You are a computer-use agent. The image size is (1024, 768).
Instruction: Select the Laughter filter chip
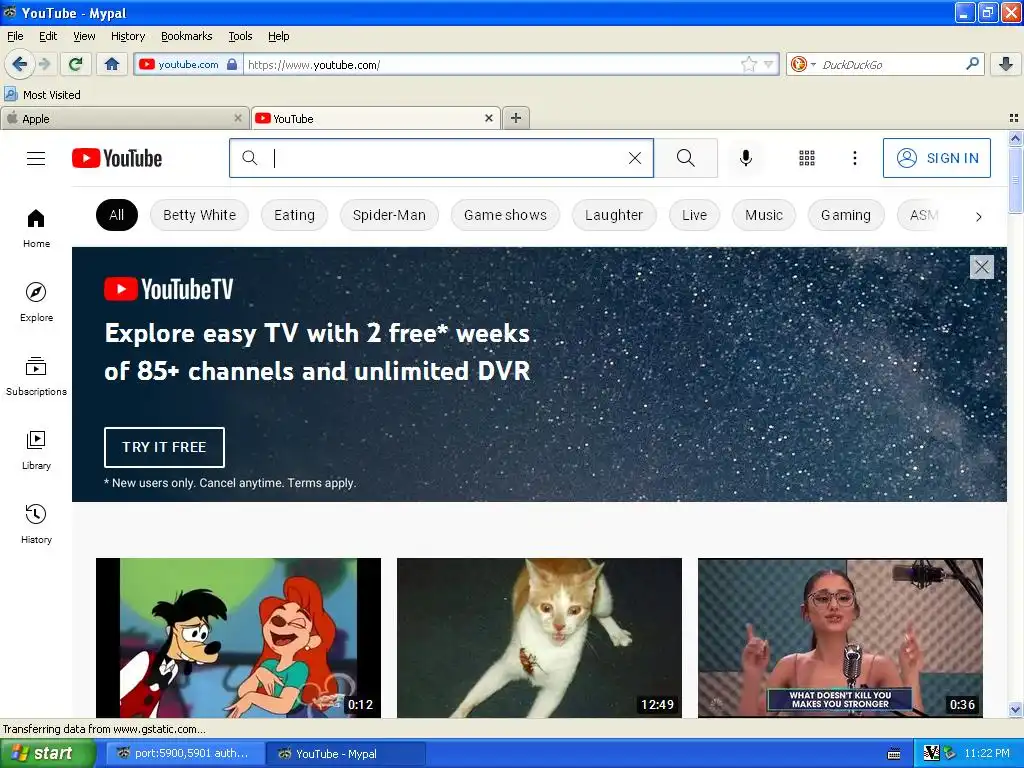tap(614, 215)
